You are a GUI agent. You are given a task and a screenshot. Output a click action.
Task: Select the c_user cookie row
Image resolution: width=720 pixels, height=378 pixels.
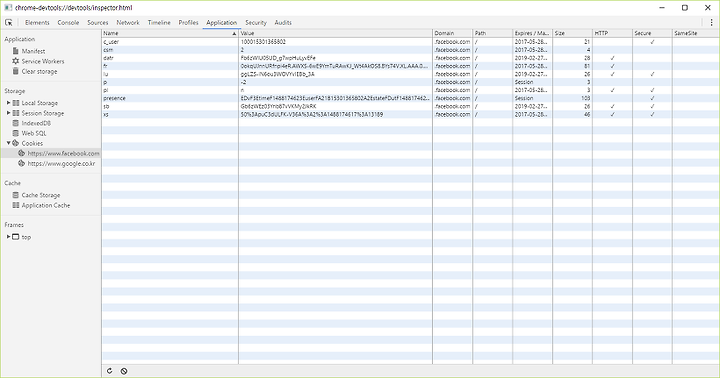pyautogui.click(x=411, y=42)
